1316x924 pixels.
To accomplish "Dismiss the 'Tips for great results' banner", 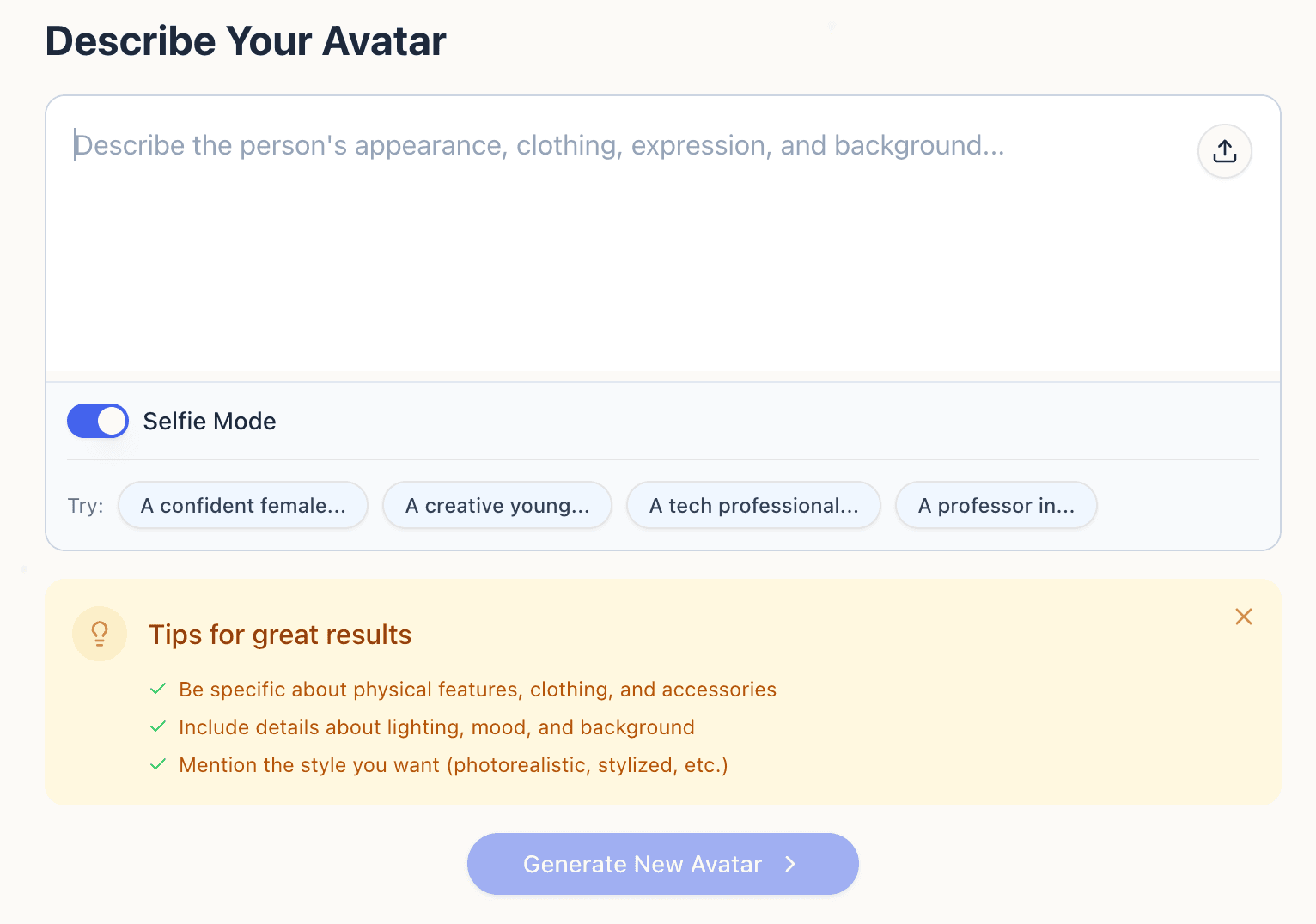I will 1244,617.
